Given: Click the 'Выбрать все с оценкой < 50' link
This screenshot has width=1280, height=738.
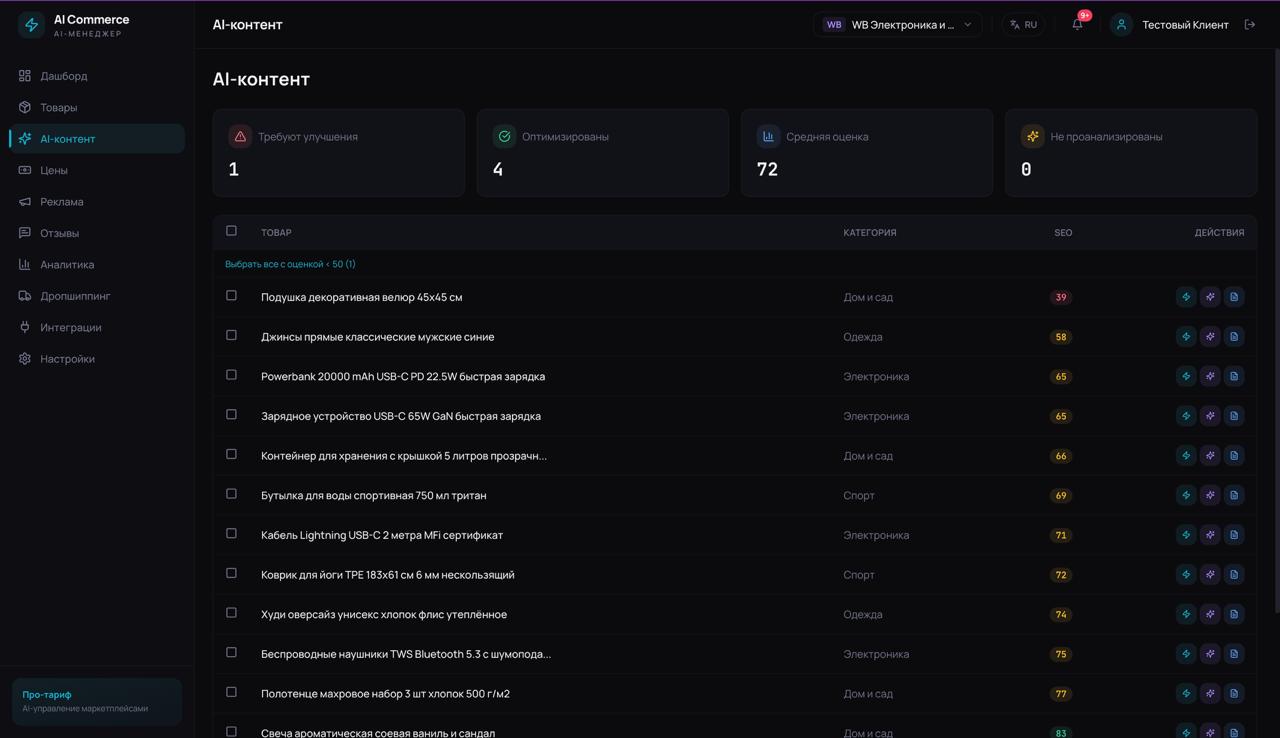Looking at the screenshot, I should [x=290, y=264].
